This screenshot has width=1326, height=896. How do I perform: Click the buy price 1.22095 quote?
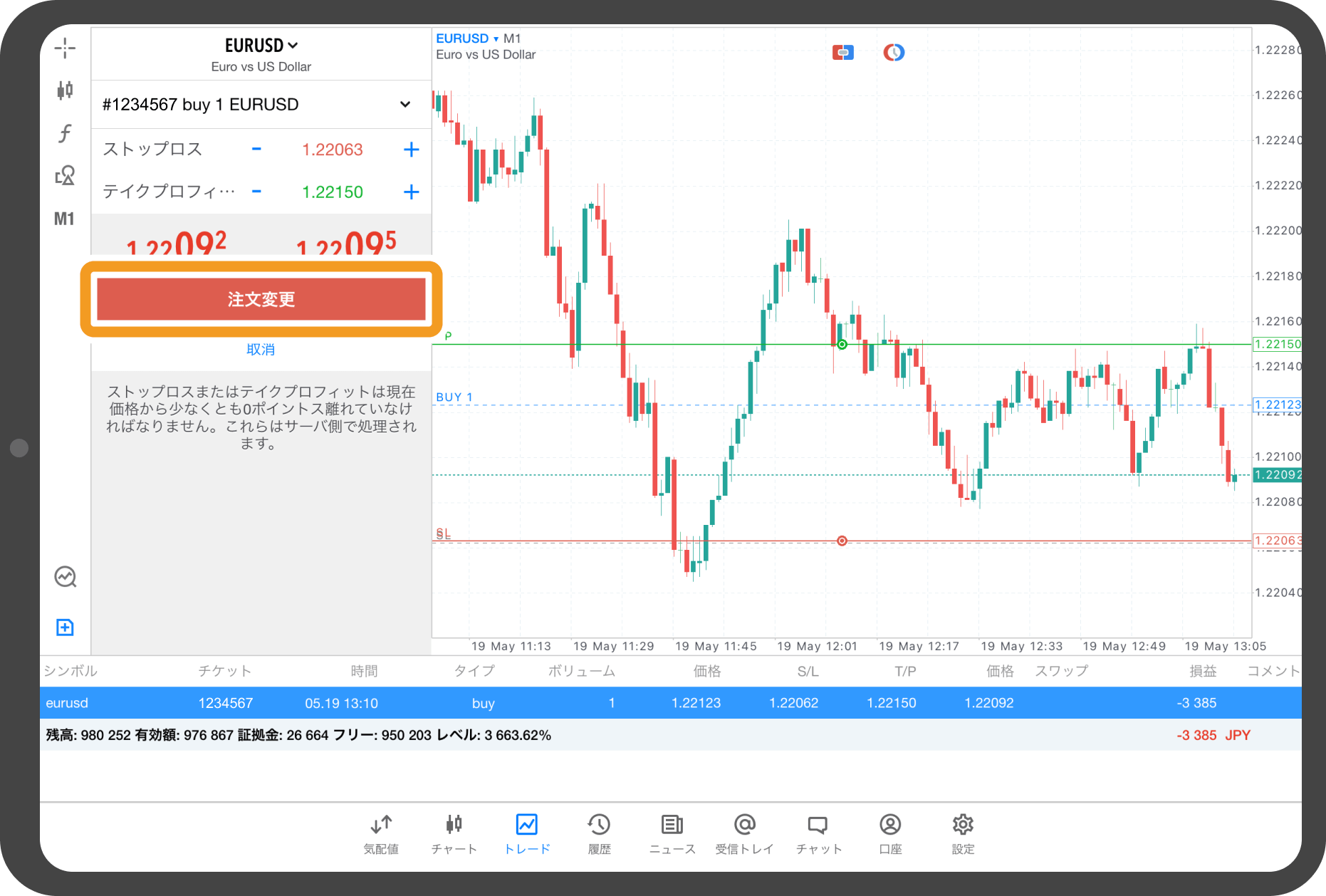click(346, 242)
